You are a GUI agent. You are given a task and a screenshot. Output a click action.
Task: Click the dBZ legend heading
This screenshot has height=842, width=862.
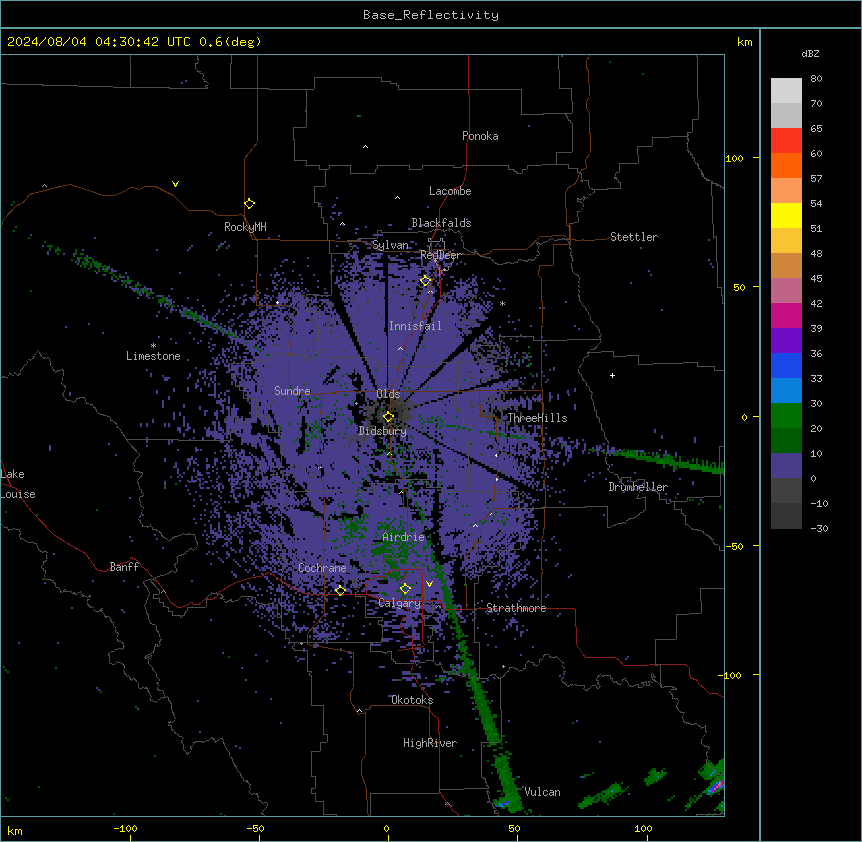tap(810, 53)
